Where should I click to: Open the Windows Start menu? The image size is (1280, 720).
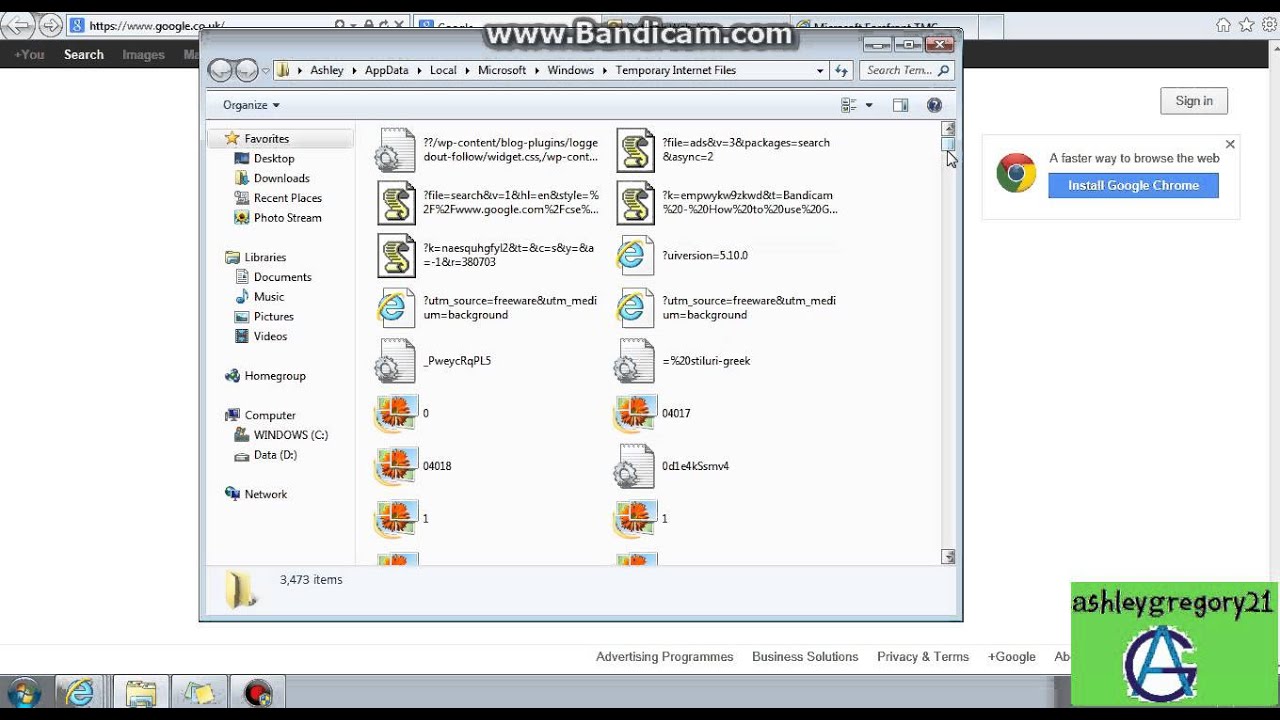tap(24, 692)
